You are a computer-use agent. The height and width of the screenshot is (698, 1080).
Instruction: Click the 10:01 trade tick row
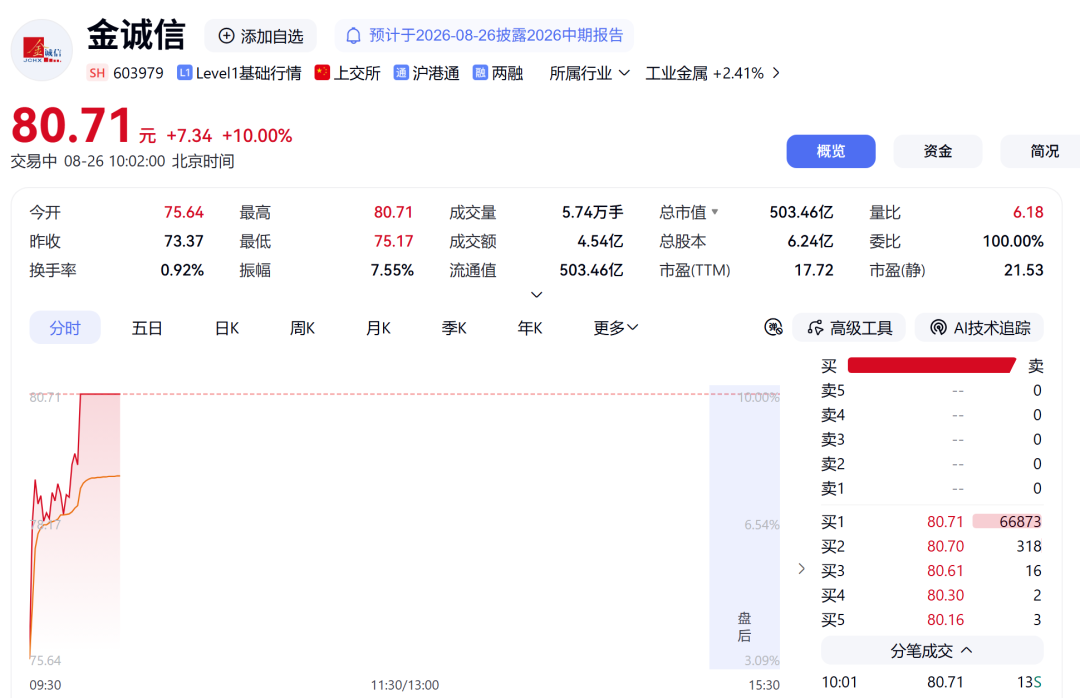(932, 682)
